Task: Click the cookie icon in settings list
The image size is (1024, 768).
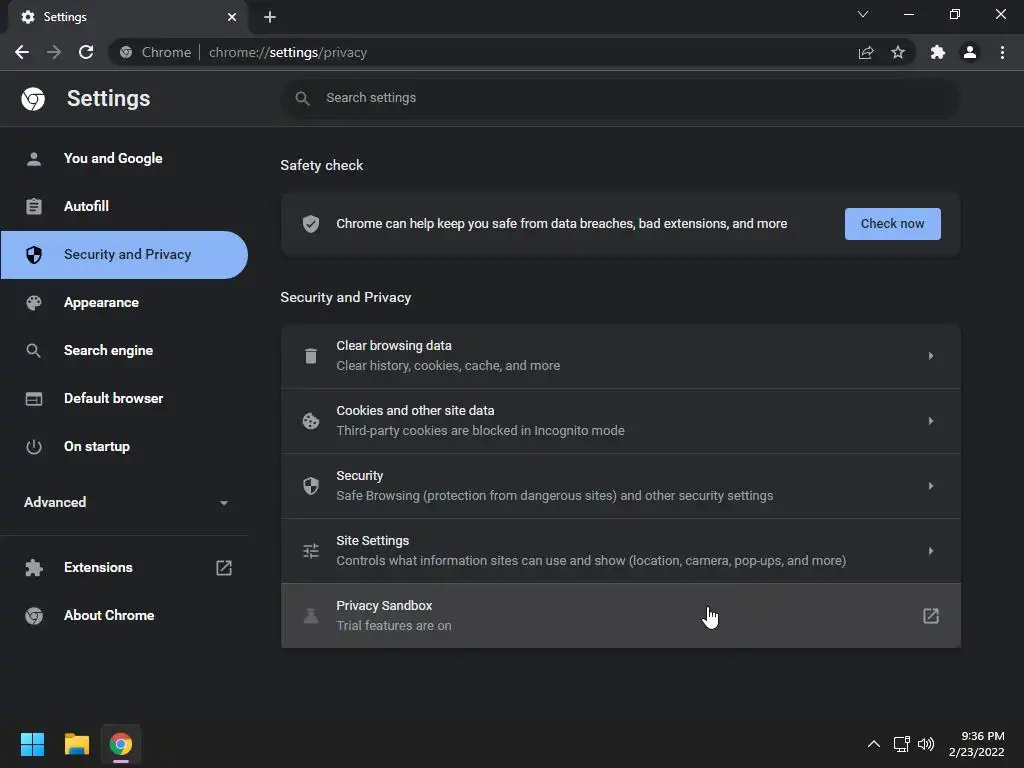Action: click(x=311, y=421)
